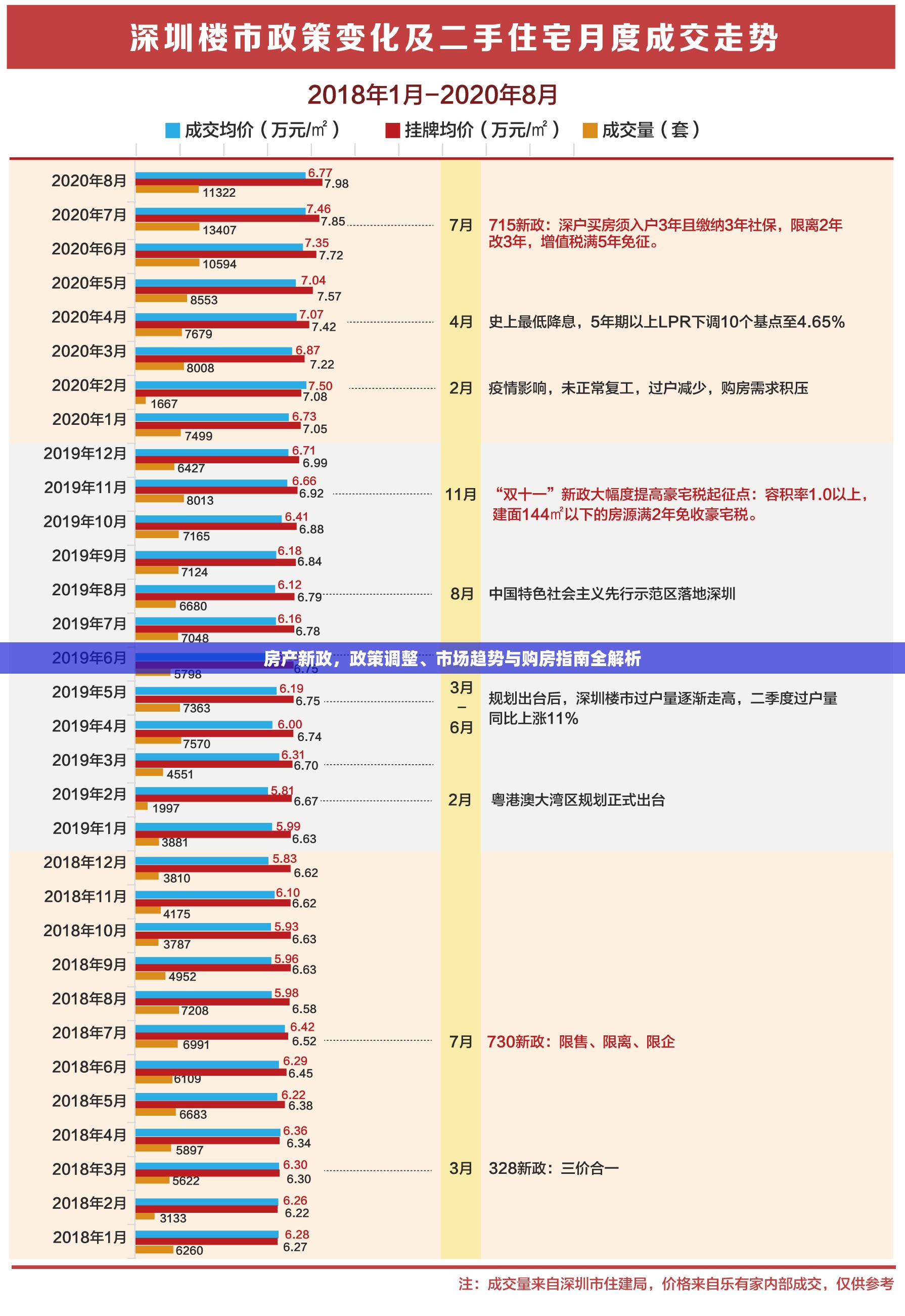Click the 成交均价（万元/㎡） legend label
Viewport: 905px width, 1316px height.
(x=262, y=130)
